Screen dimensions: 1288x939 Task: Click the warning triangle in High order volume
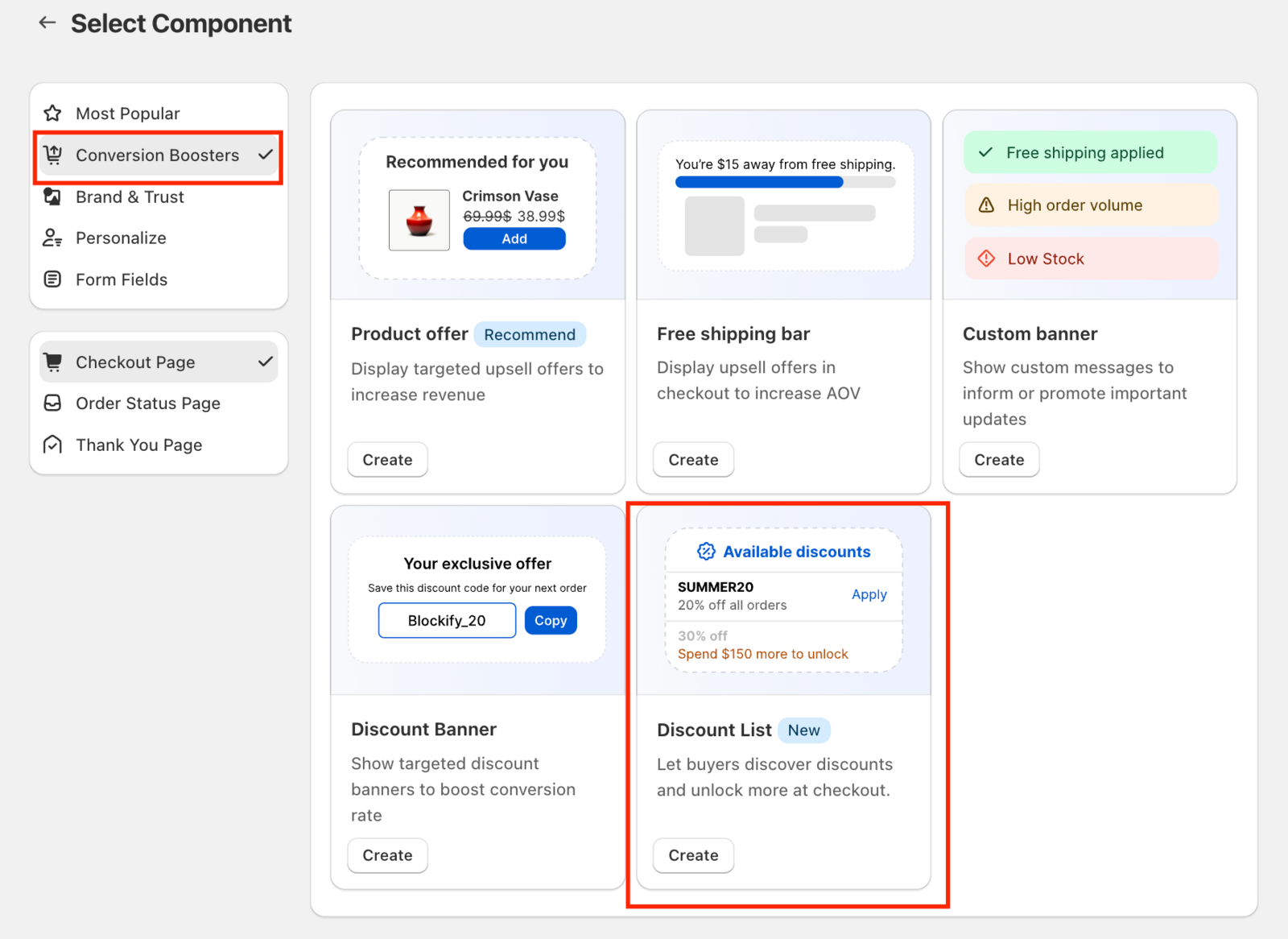click(x=986, y=205)
